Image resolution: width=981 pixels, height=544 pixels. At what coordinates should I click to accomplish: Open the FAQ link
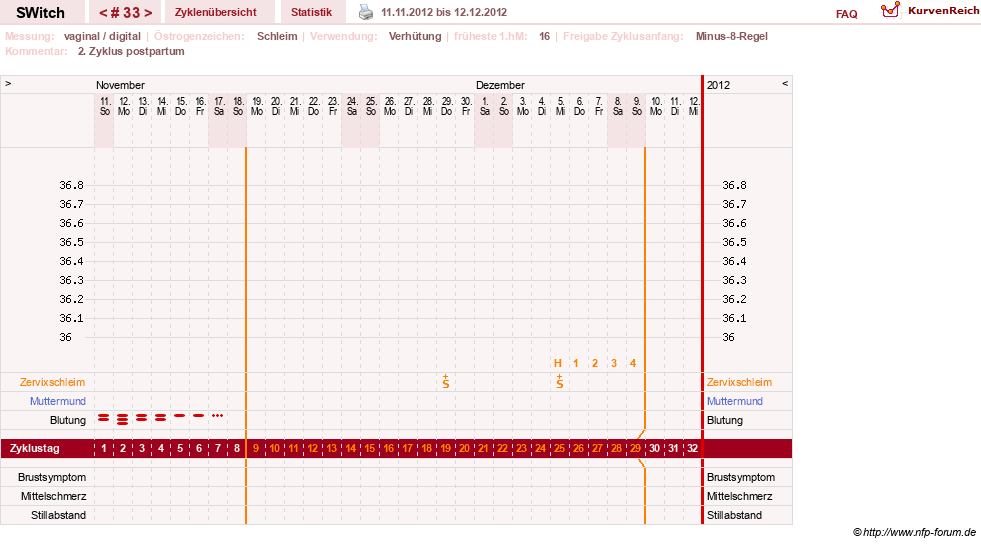846,14
